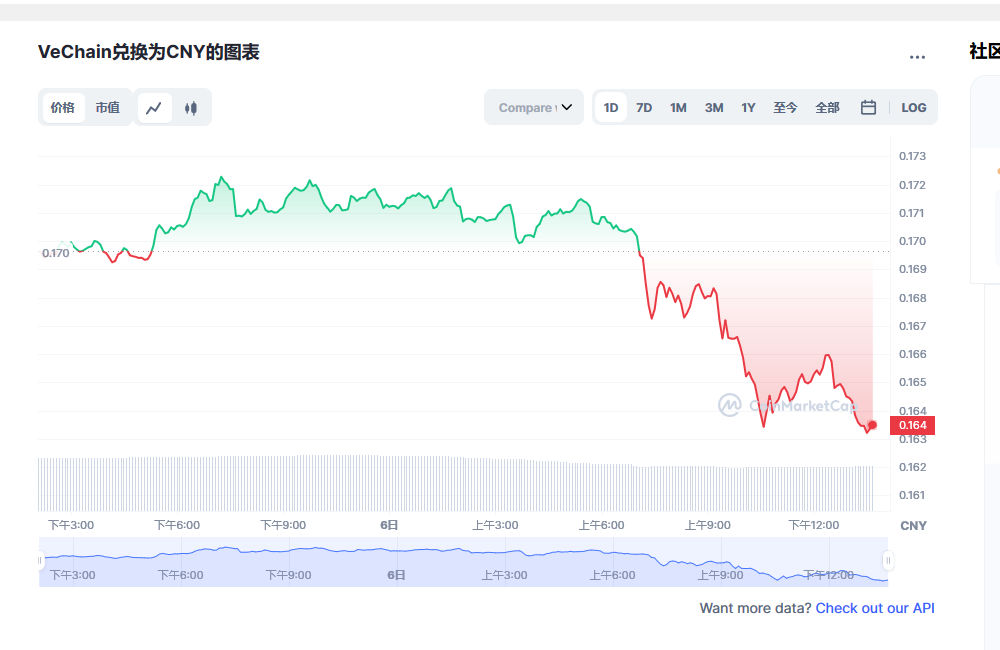The width and height of the screenshot is (1000, 650).
Task: Select the 全部 (all) range tab
Action: [x=827, y=108]
